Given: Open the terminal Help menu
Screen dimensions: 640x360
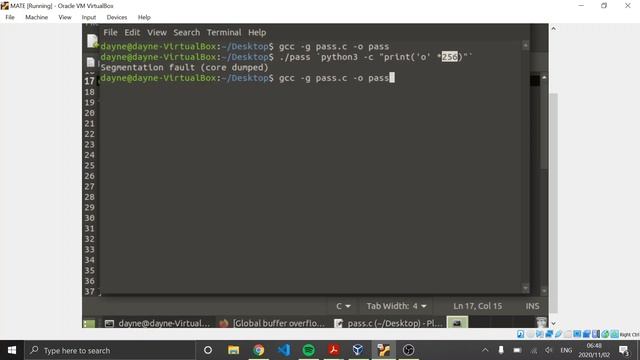Looking at the screenshot, I should click(x=257, y=32).
